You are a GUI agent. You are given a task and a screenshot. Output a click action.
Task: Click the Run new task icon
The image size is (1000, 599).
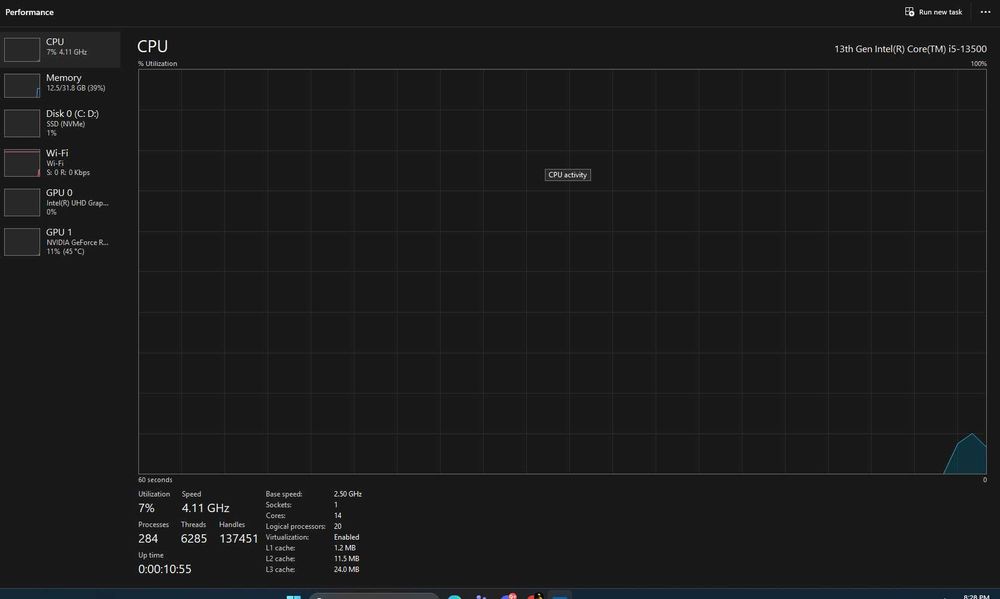[909, 11]
